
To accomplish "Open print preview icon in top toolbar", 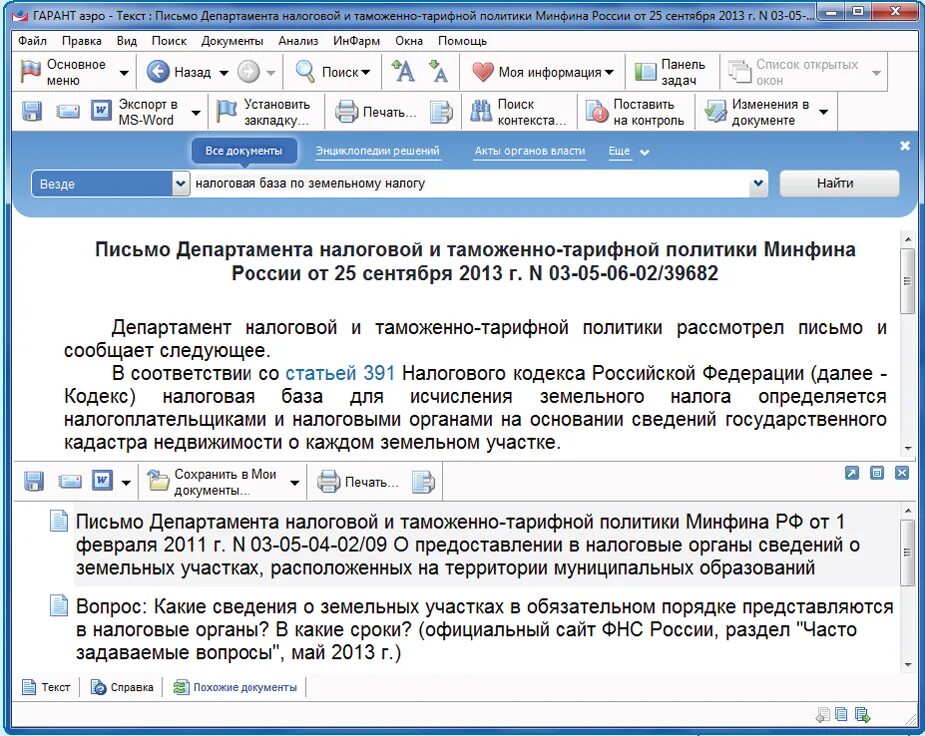I will coord(441,111).
